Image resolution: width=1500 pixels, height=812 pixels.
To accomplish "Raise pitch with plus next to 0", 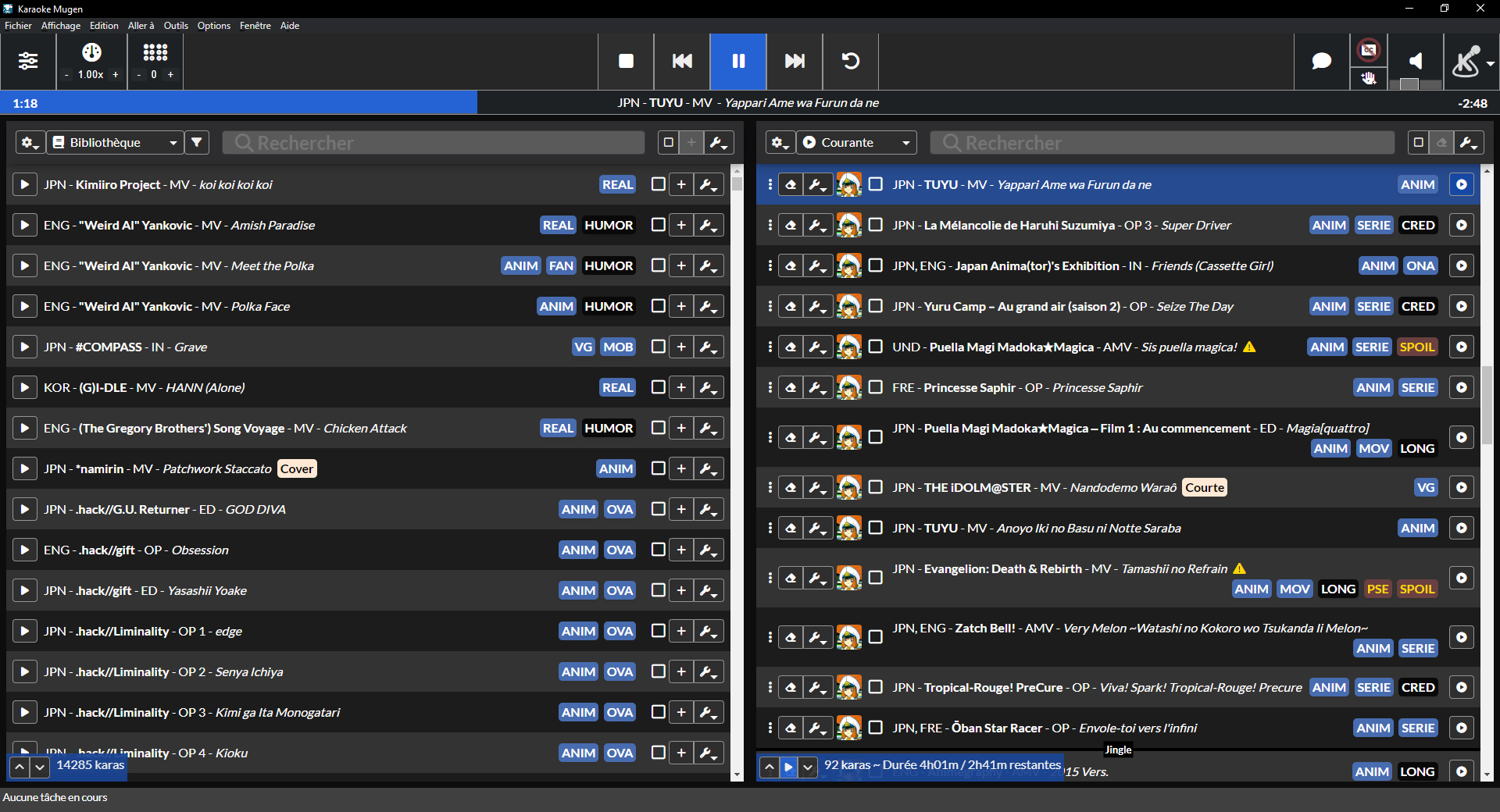I will [170, 75].
